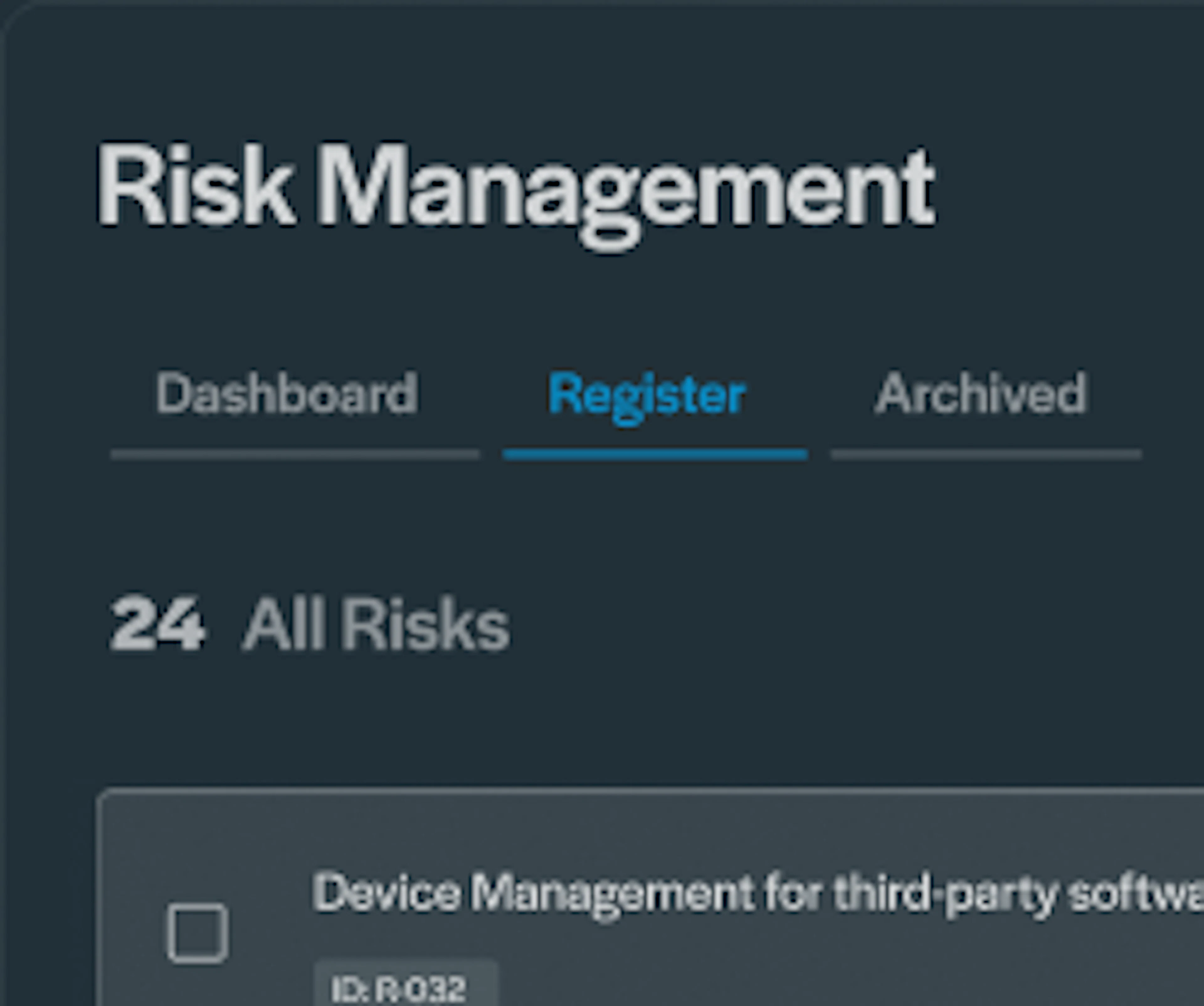Click the underline below the Archived tab
This screenshot has height=1006, width=1204.
[986, 455]
